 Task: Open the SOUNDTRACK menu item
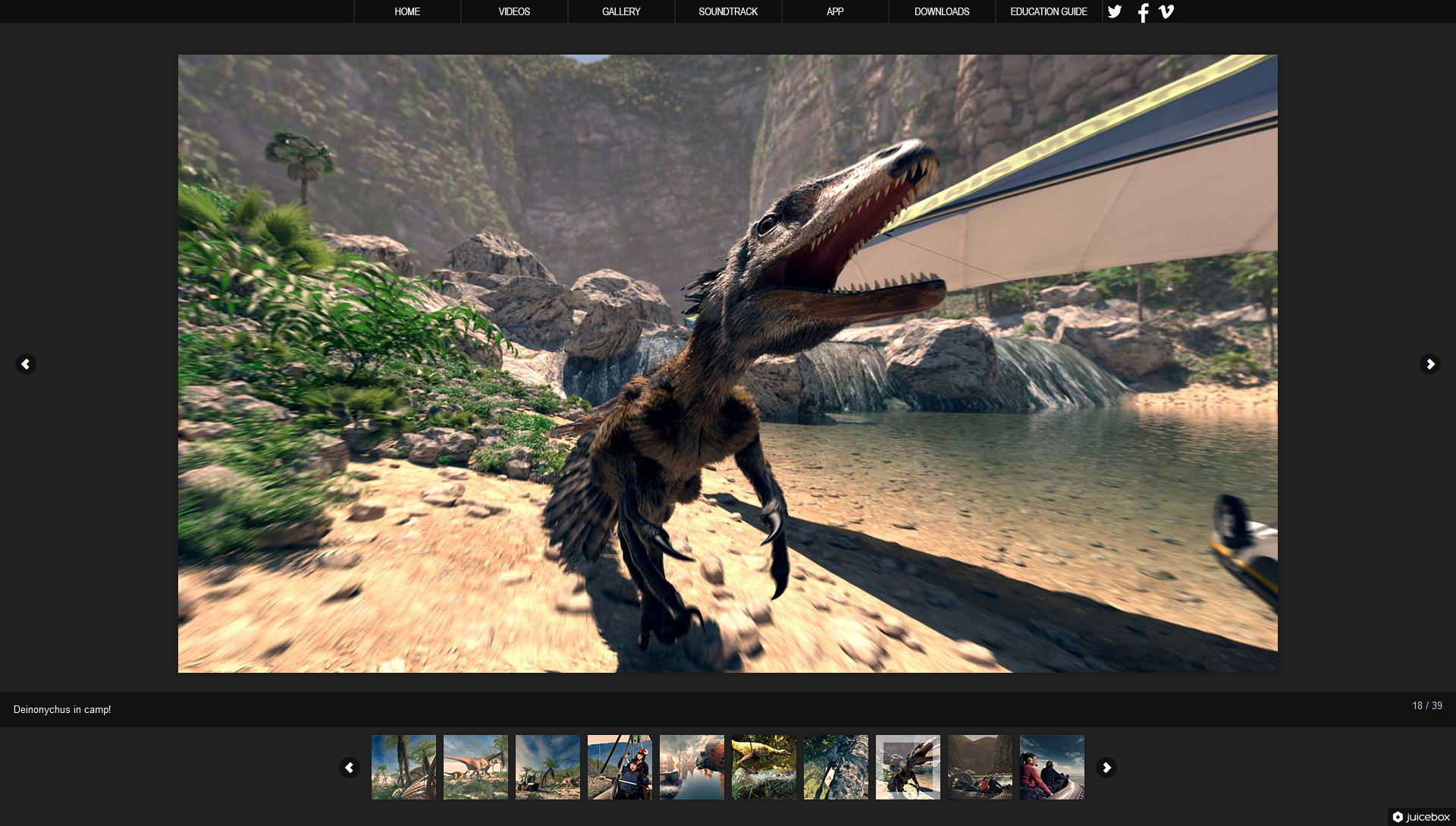click(728, 11)
